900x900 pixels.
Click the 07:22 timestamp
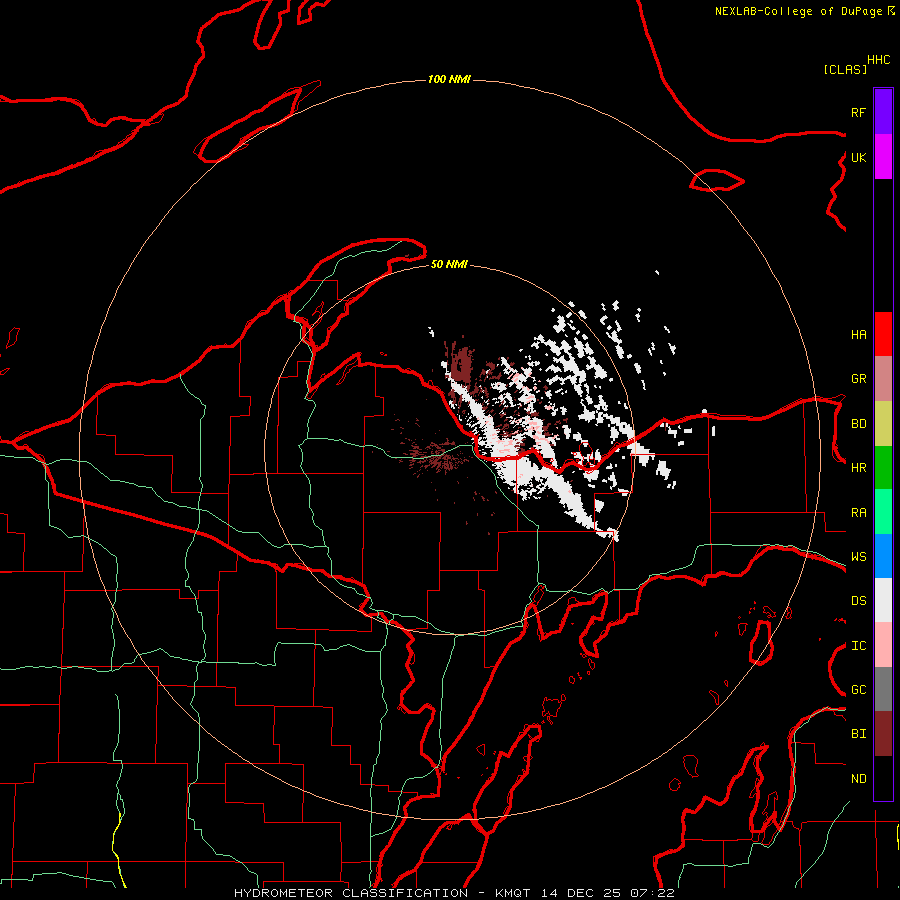tap(651, 893)
